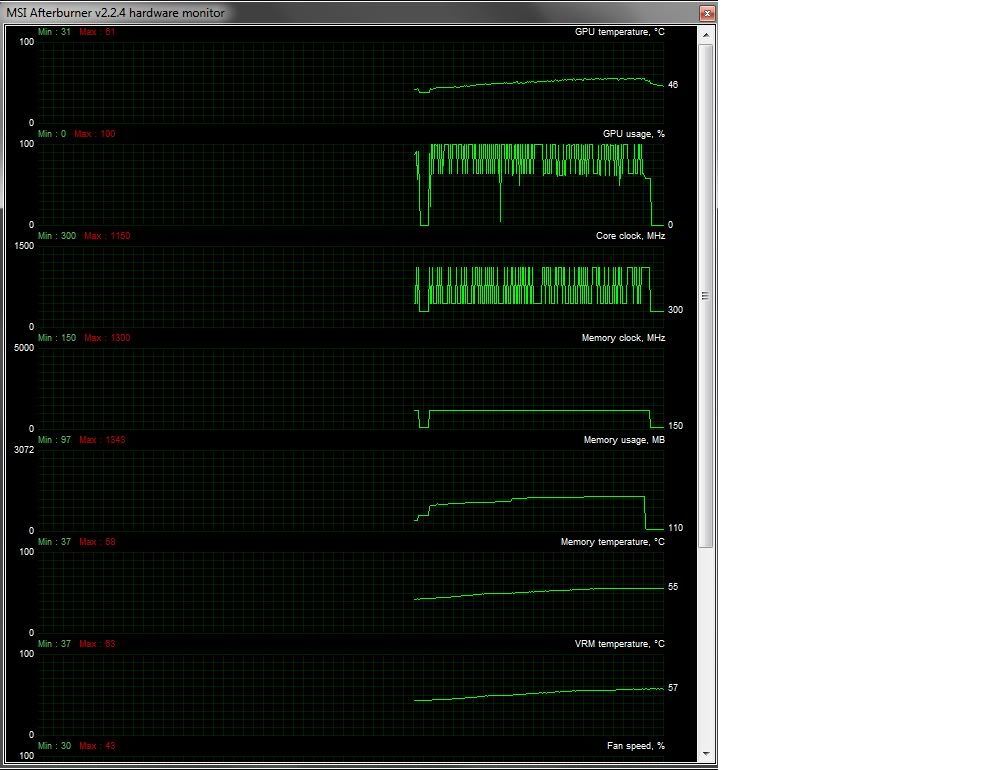Click the Memory temperature graph line
1008x770 pixels.
(x=539, y=592)
